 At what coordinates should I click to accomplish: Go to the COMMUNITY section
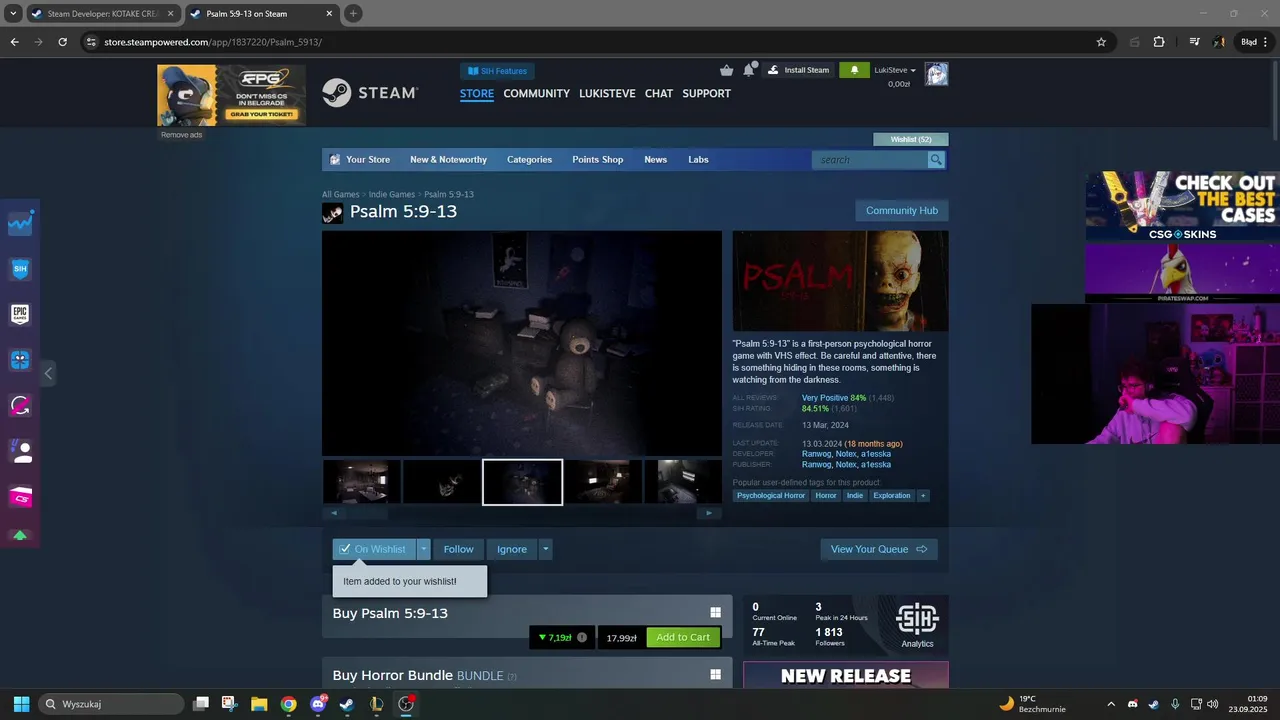[x=536, y=94]
